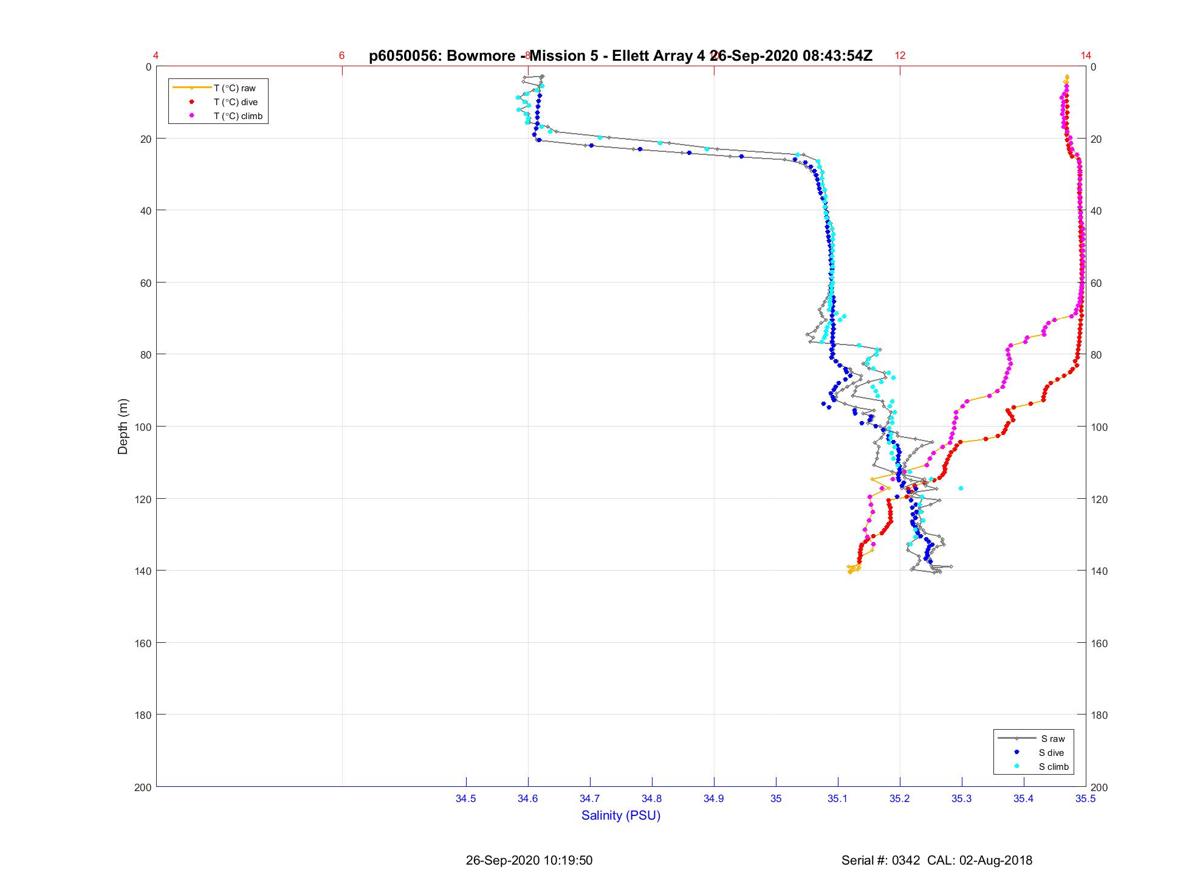Click the salinity tick label 34.7
This screenshot has height=885, width=1200.
pyautogui.click(x=590, y=799)
